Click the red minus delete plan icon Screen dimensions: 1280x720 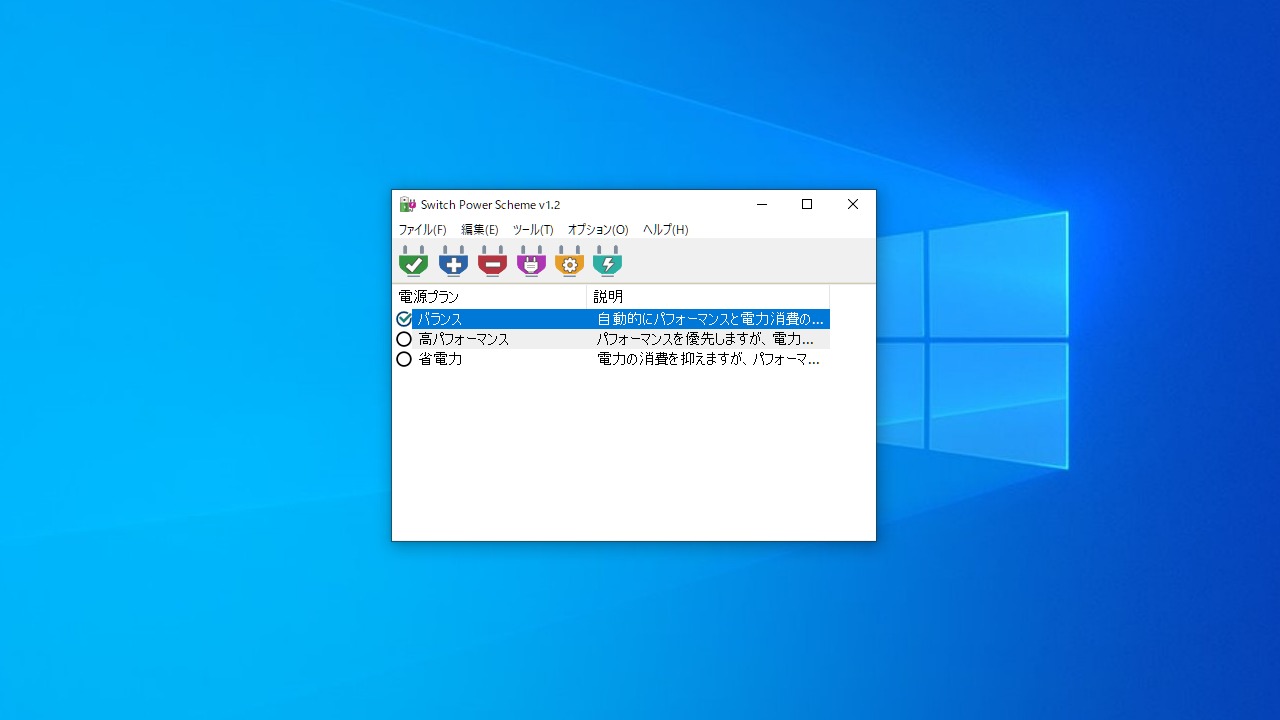click(x=492, y=261)
